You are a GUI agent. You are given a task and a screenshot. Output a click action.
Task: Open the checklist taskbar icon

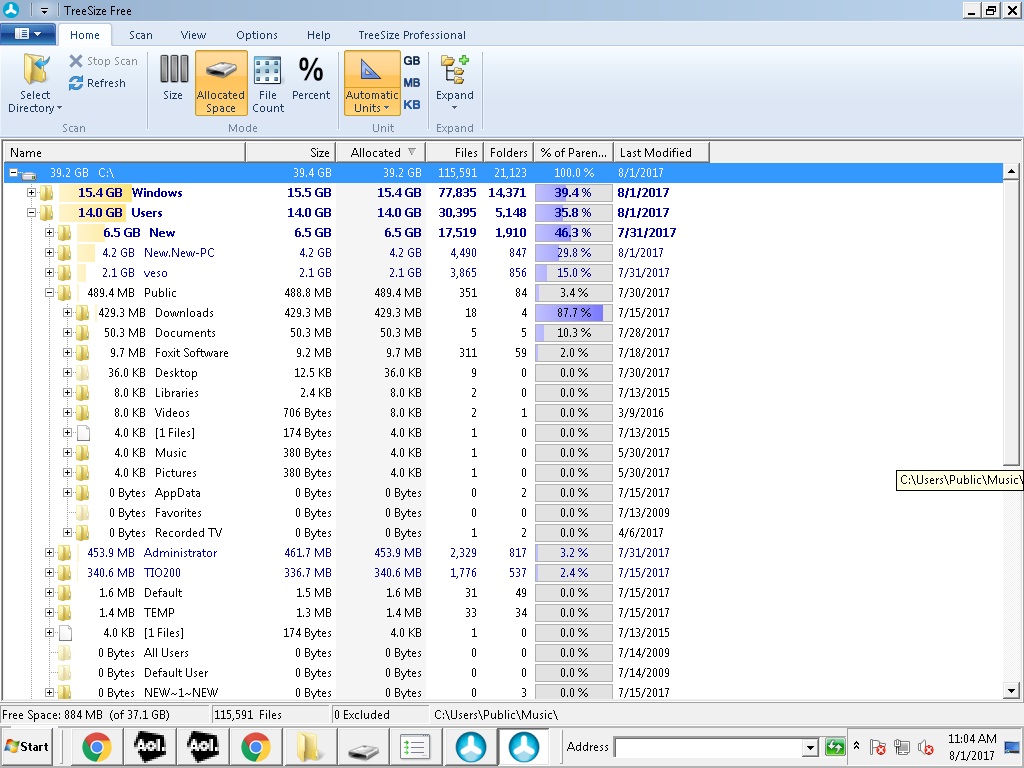click(x=414, y=746)
